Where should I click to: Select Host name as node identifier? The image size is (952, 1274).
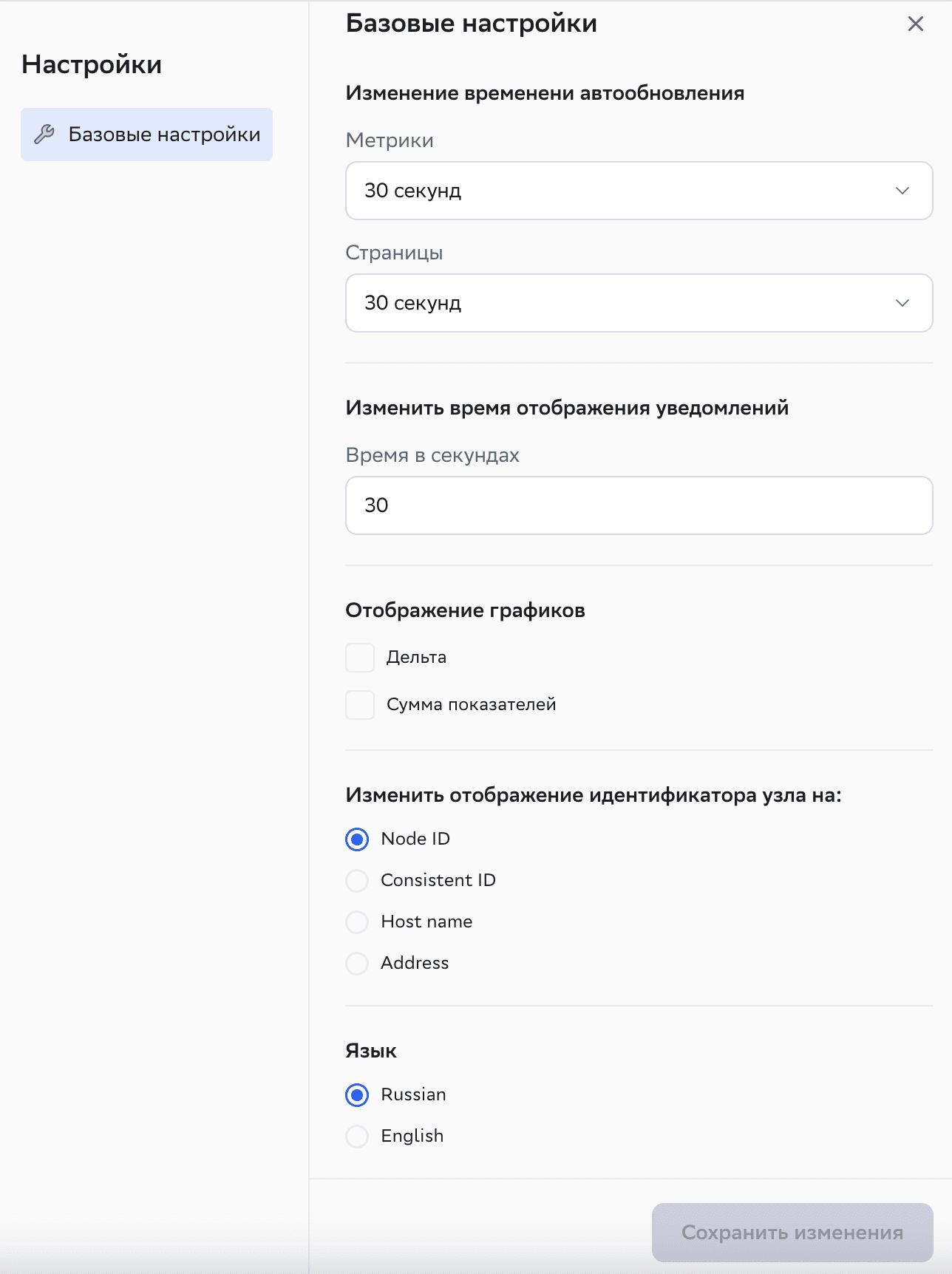click(357, 922)
